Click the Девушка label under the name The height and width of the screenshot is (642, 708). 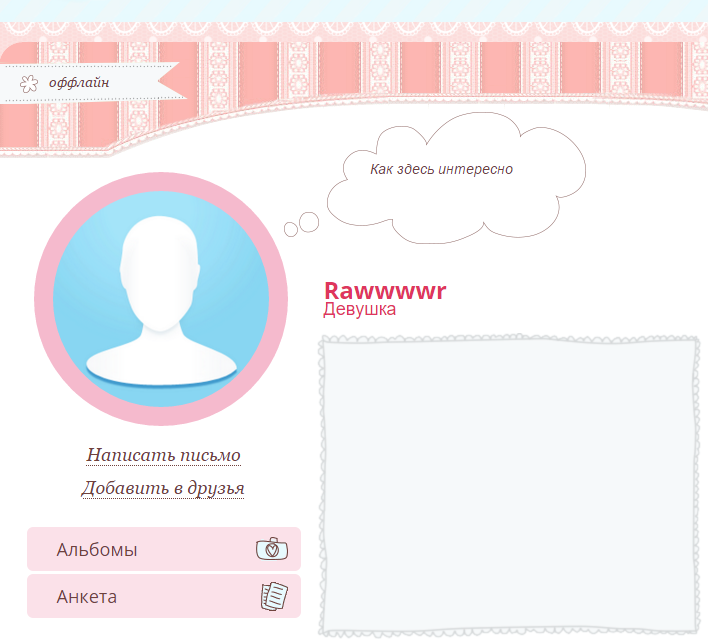point(359,309)
